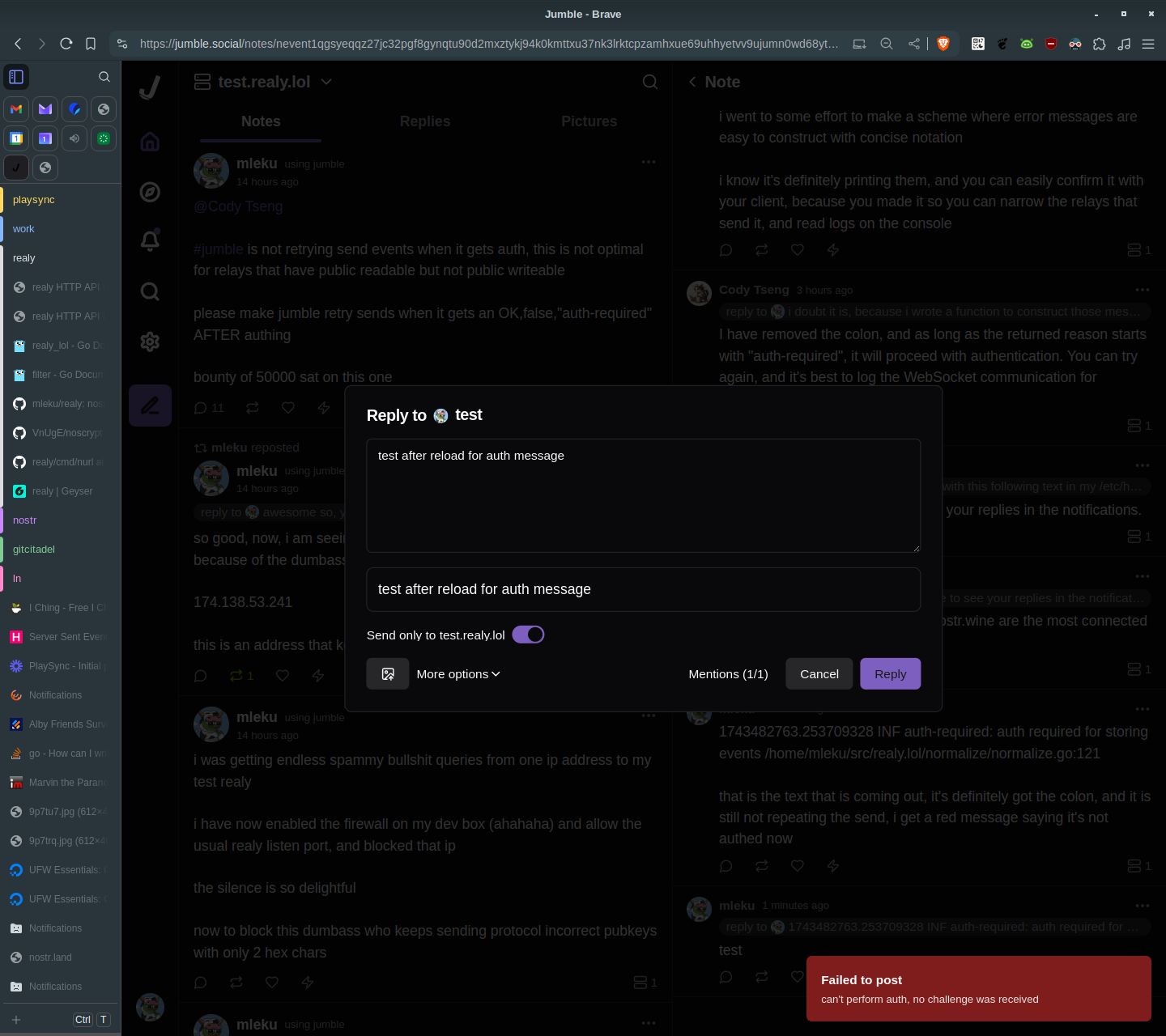Open the Server Sent Events tab

pyautogui.click(x=61, y=637)
